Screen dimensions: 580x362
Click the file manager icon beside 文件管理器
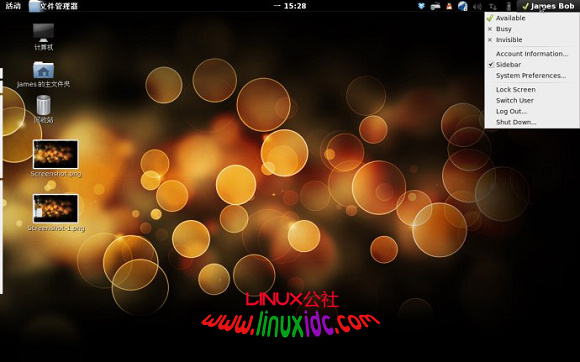pyautogui.click(x=35, y=6)
